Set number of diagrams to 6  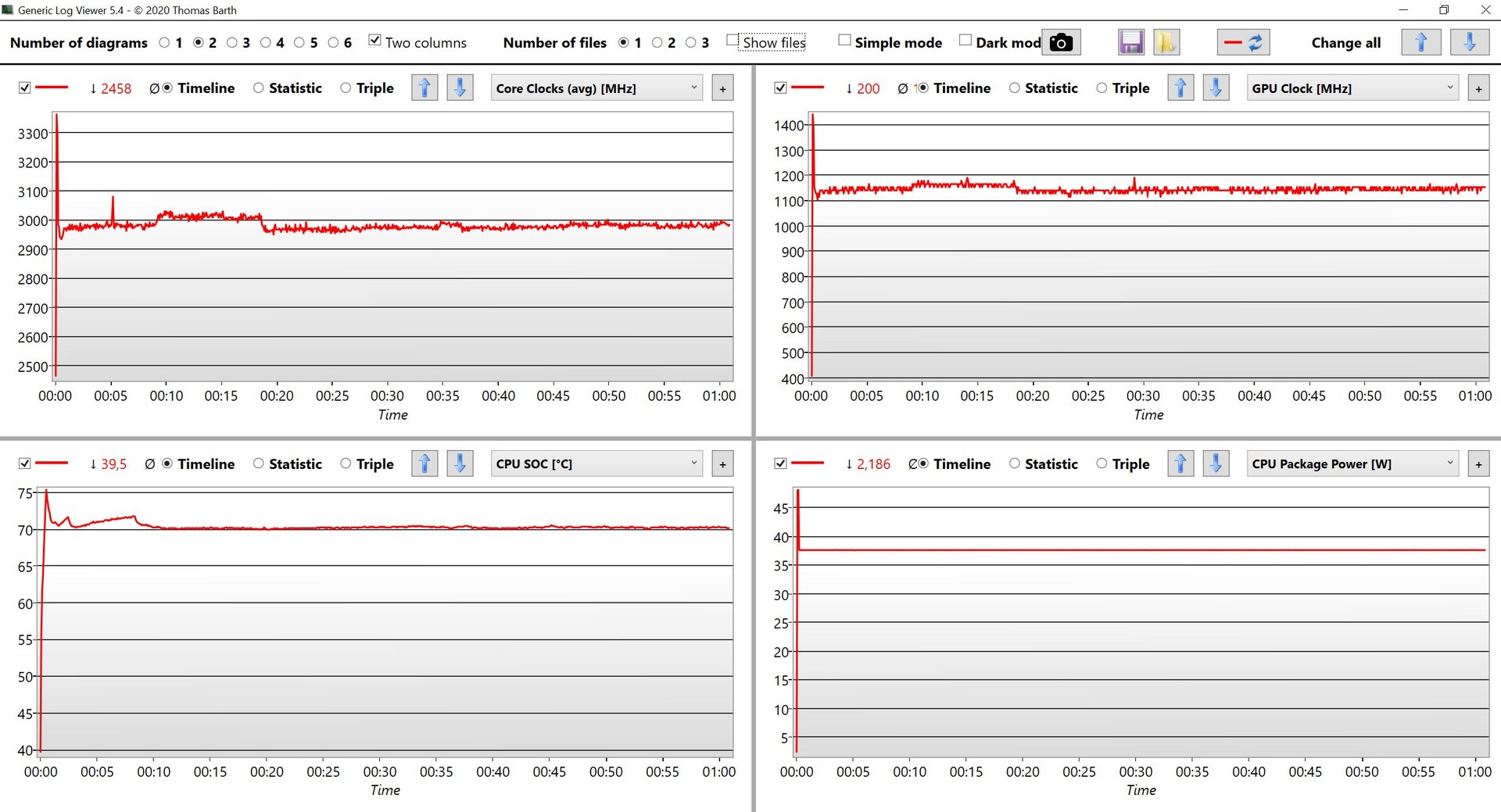(x=334, y=42)
